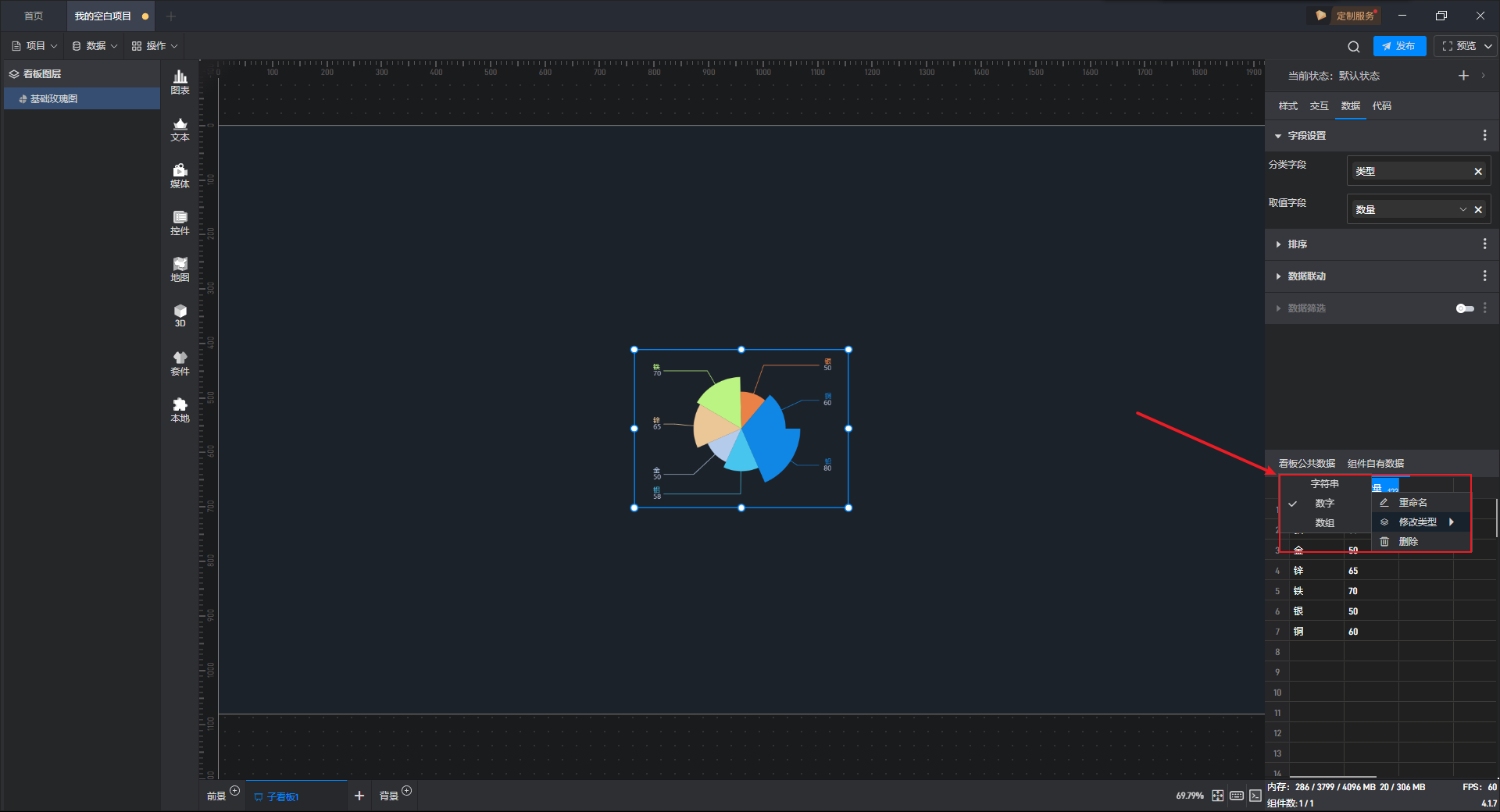Open the 地图 map components icon
Viewport: 1500px width, 812px height.
tap(180, 269)
